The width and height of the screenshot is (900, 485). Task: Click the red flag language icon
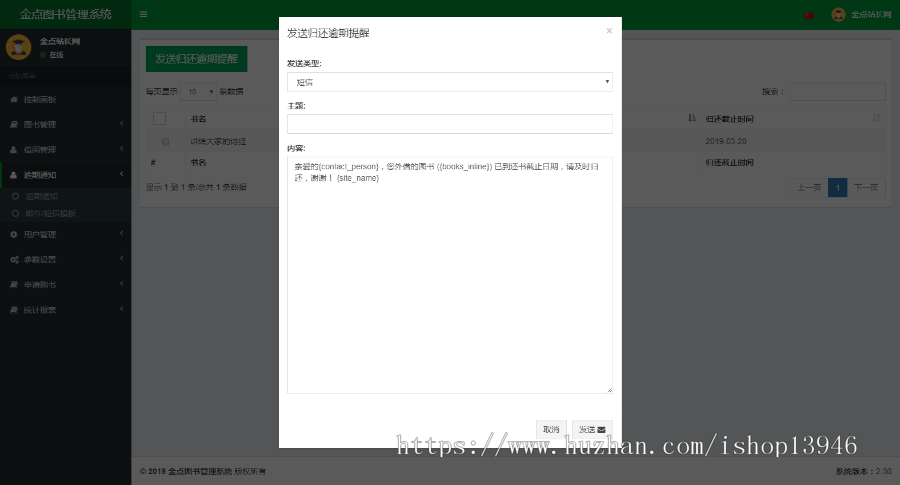(809, 15)
